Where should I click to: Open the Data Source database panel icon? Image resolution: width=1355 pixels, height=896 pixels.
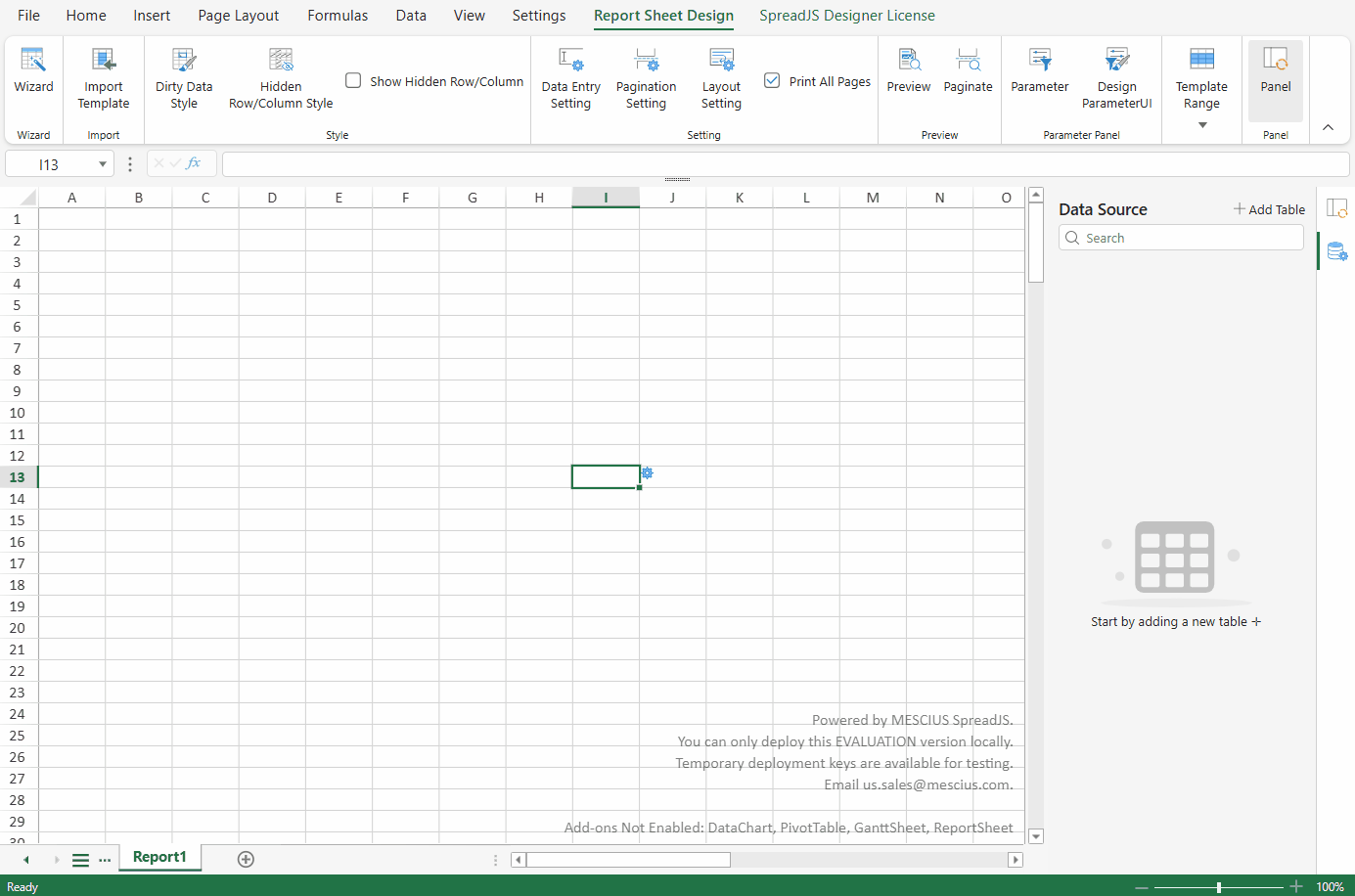pos(1337,250)
